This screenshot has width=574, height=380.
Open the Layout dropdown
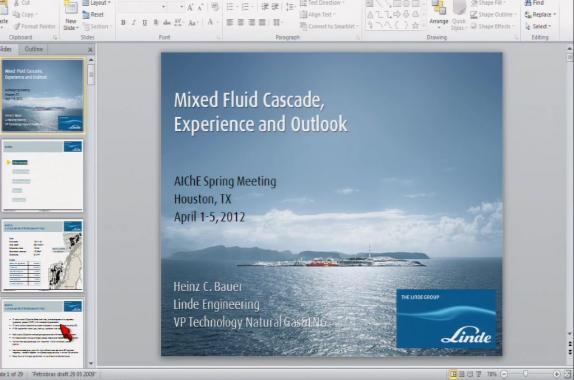tap(97, 3)
